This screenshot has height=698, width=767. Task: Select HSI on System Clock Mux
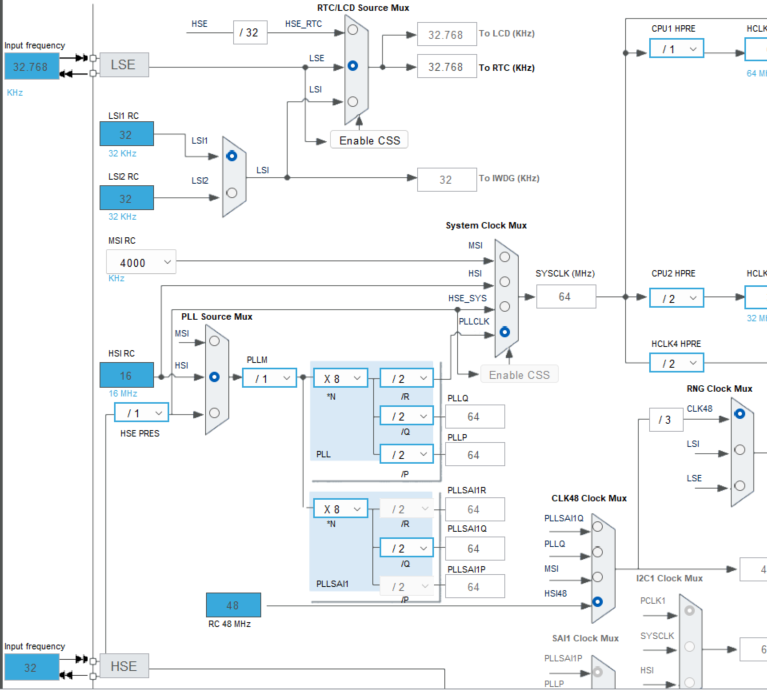tap(505, 282)
